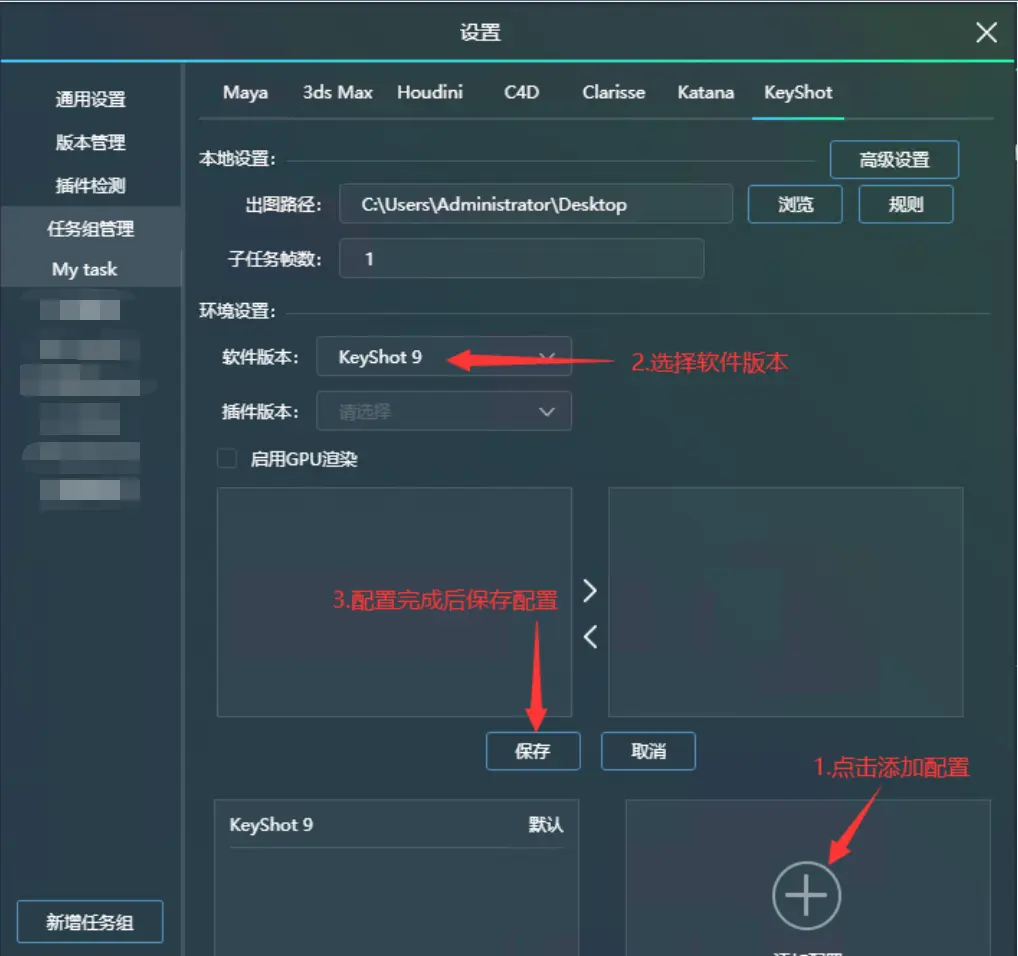Viewport: 1018px width, 956px height.
Task: Select the C4D tab
Action: tap(521, 93)
